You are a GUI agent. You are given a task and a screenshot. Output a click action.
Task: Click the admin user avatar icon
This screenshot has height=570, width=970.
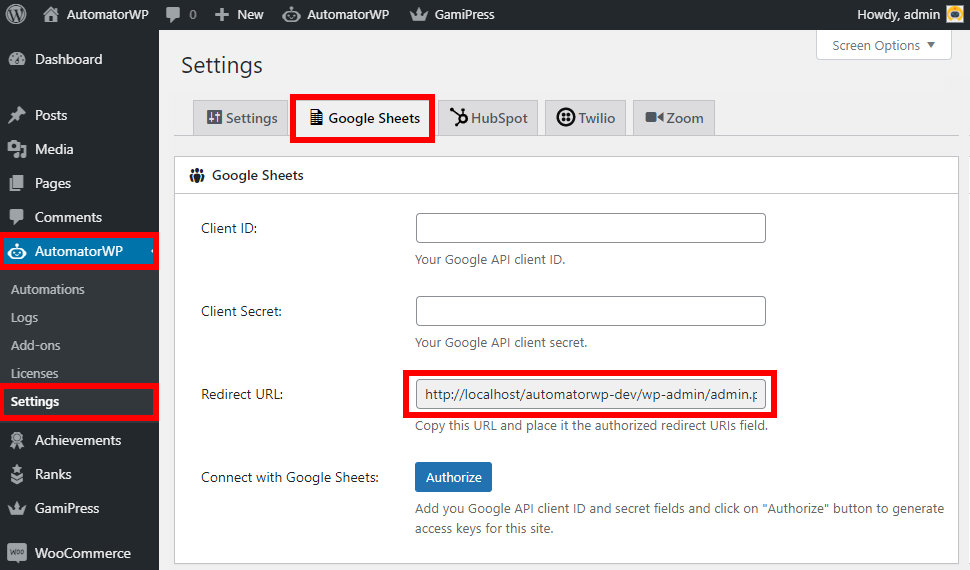(955, 14)
